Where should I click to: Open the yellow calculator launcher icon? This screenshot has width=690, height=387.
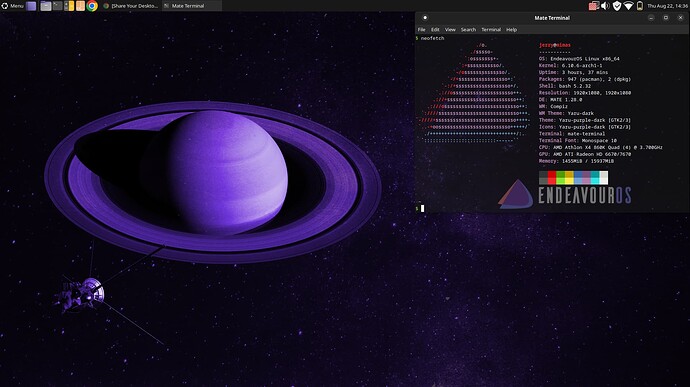(69, 6)
